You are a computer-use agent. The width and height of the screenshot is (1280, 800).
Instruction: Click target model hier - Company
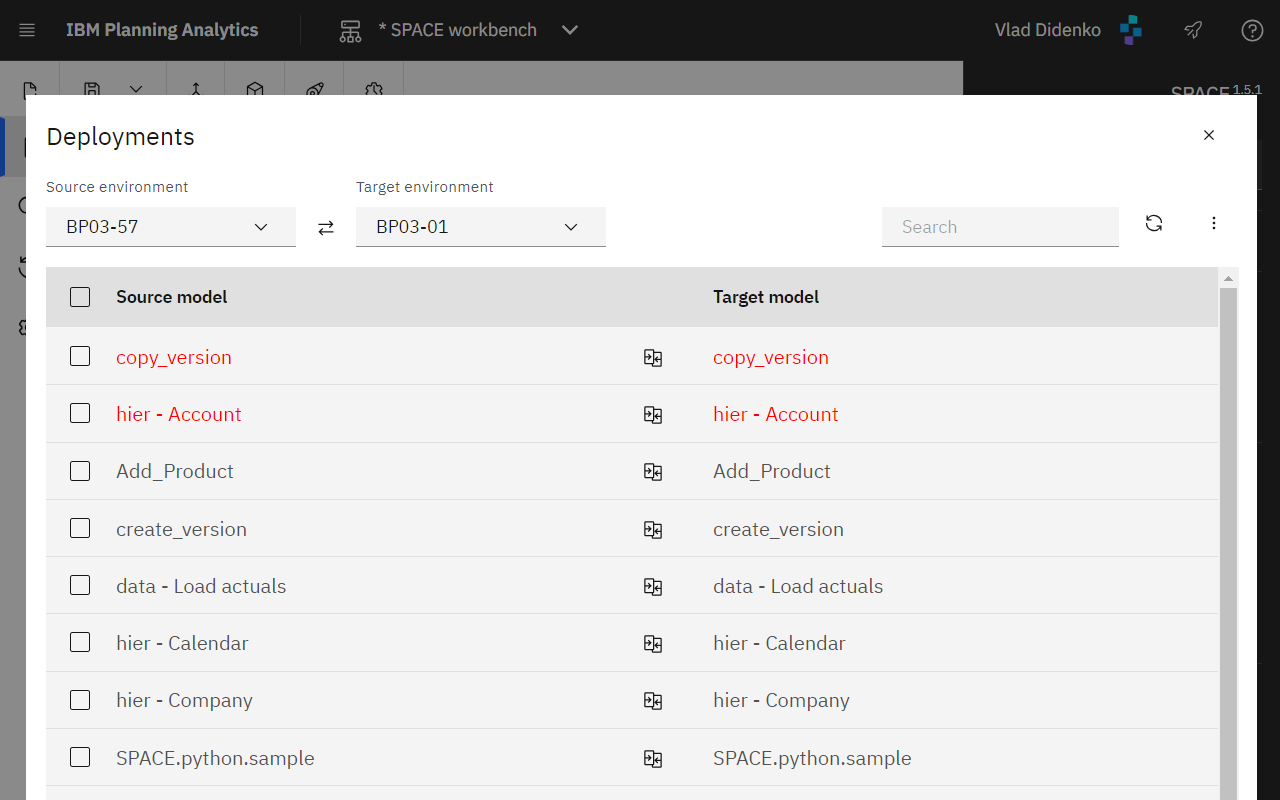781,700
